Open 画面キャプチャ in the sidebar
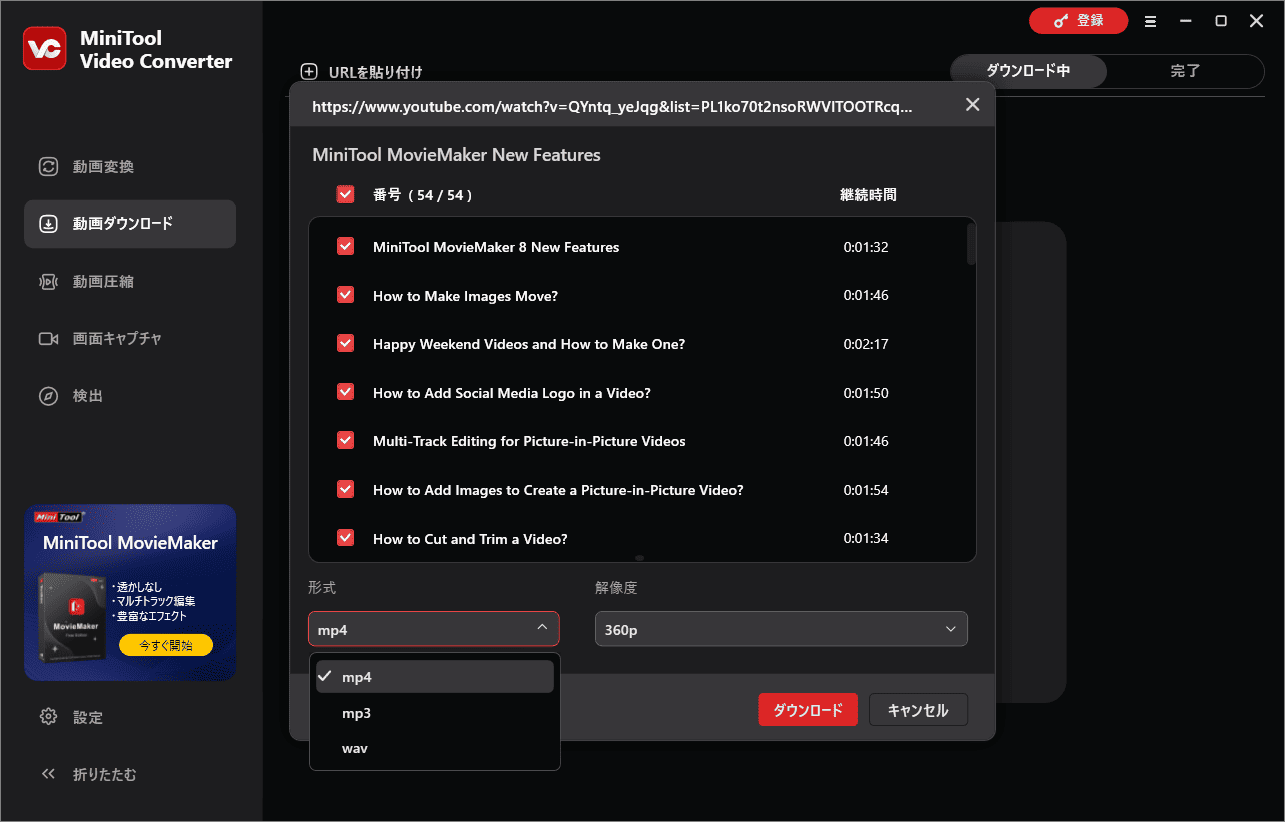 130,339
